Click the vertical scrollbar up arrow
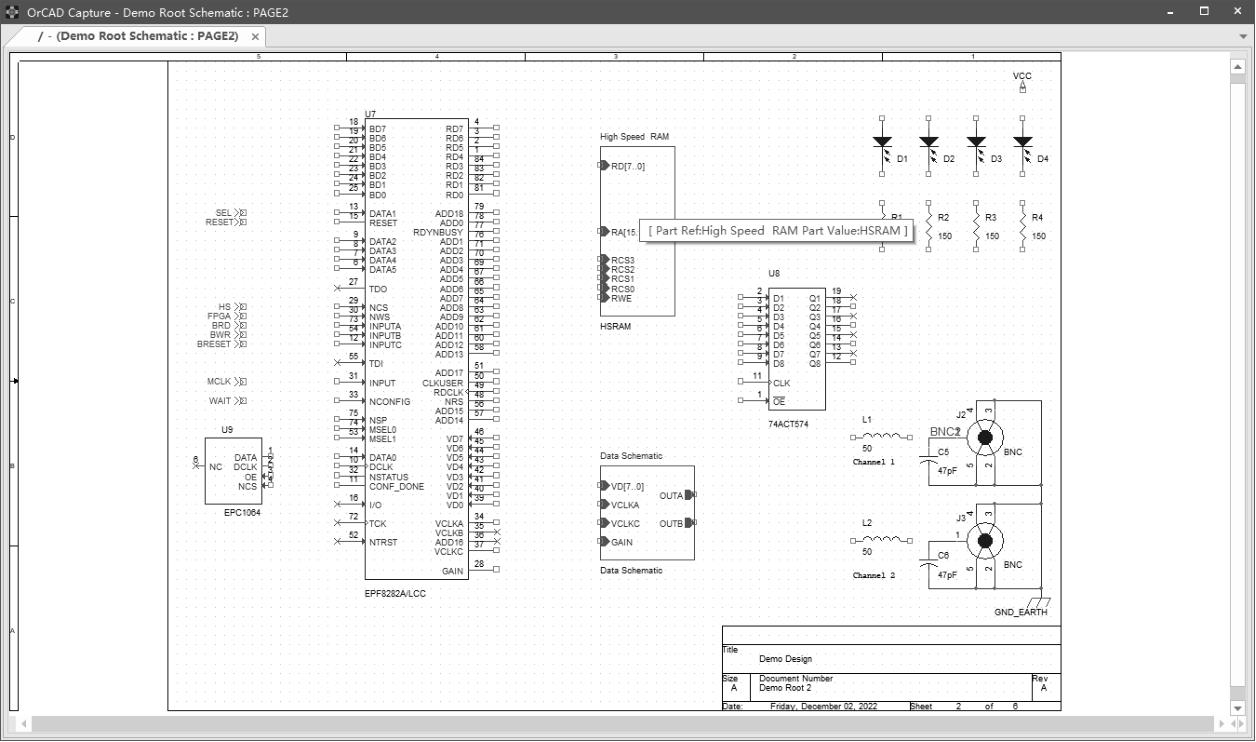 tap(1238, 65)
